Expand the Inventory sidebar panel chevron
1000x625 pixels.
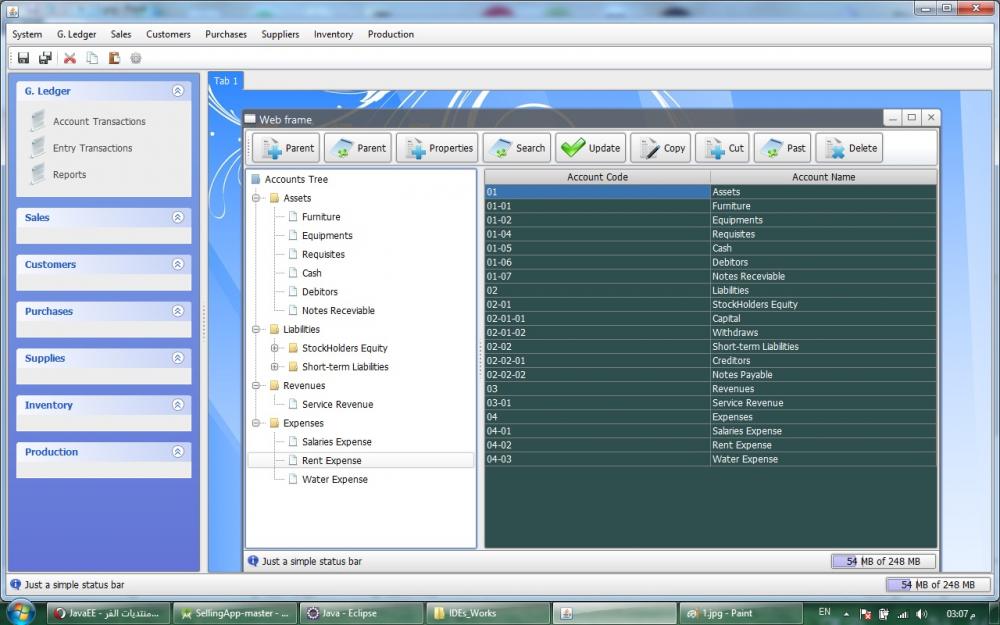tap(178, 405)
